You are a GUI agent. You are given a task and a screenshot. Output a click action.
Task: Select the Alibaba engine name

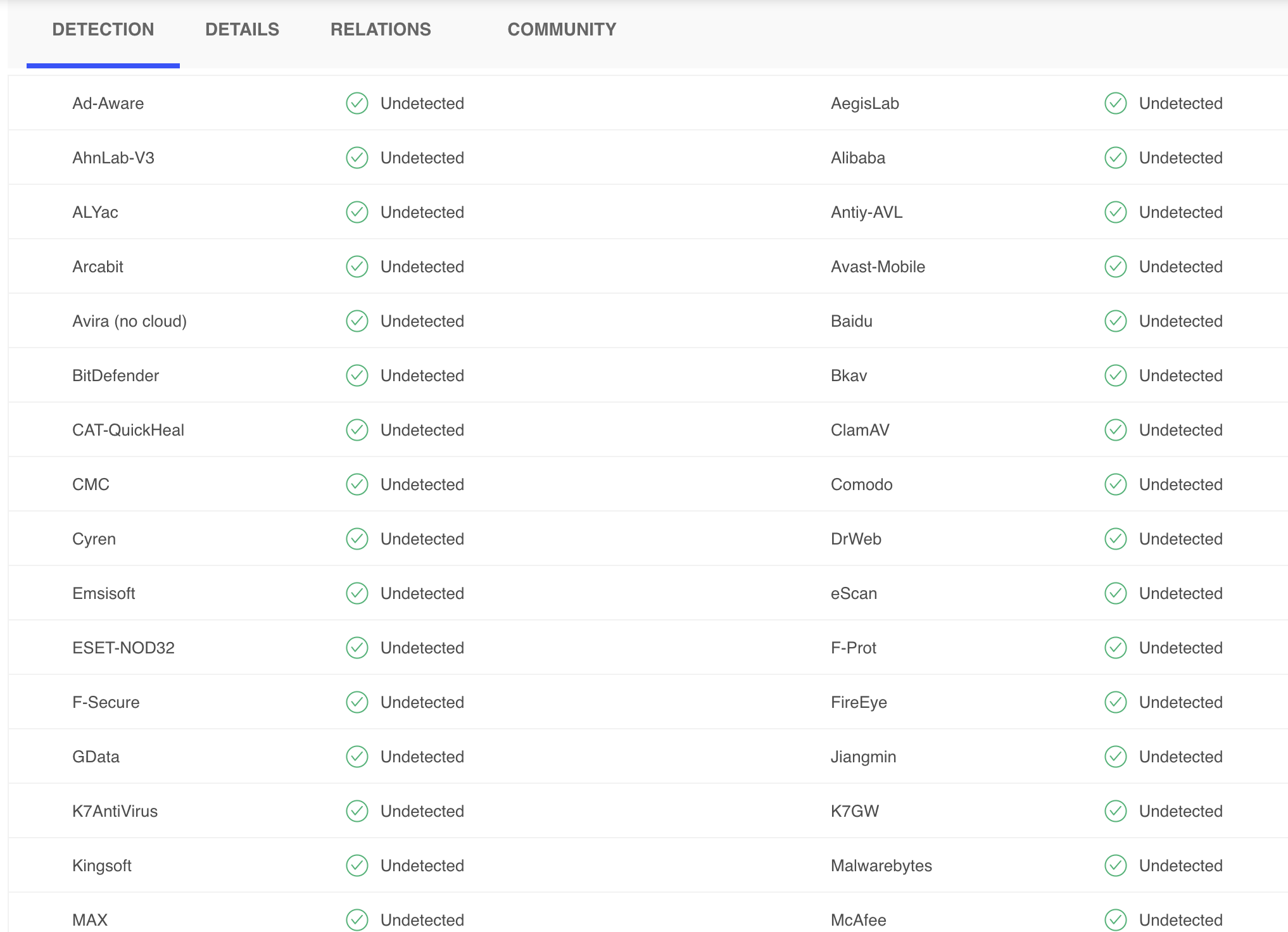point(858,158)
